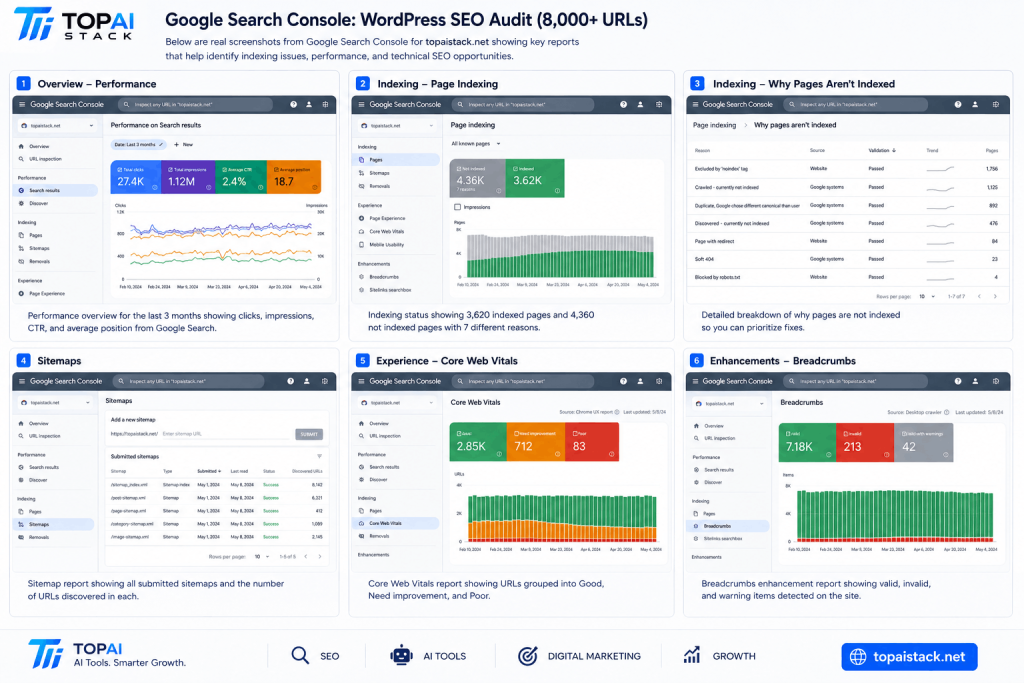Click 'Excluded by noindex tag' row
The width and height of the screenshot is (1024, 683).
coord(846,168)
